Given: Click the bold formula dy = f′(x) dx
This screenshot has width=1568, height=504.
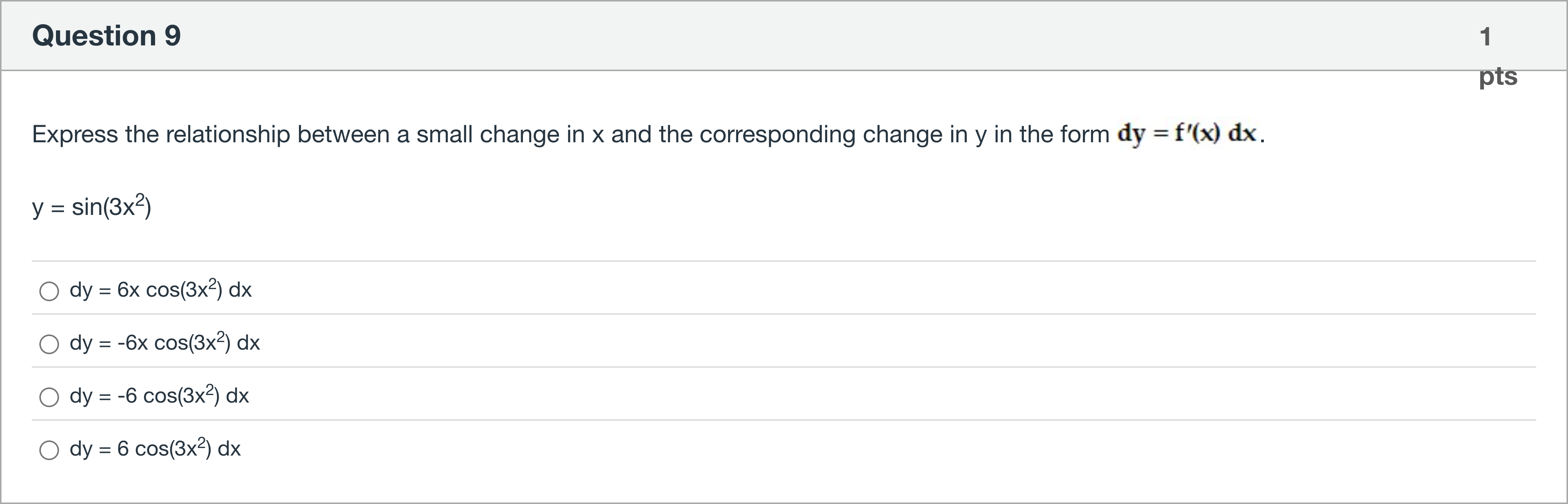Looking at the screenshot, I should point(1187,134).
